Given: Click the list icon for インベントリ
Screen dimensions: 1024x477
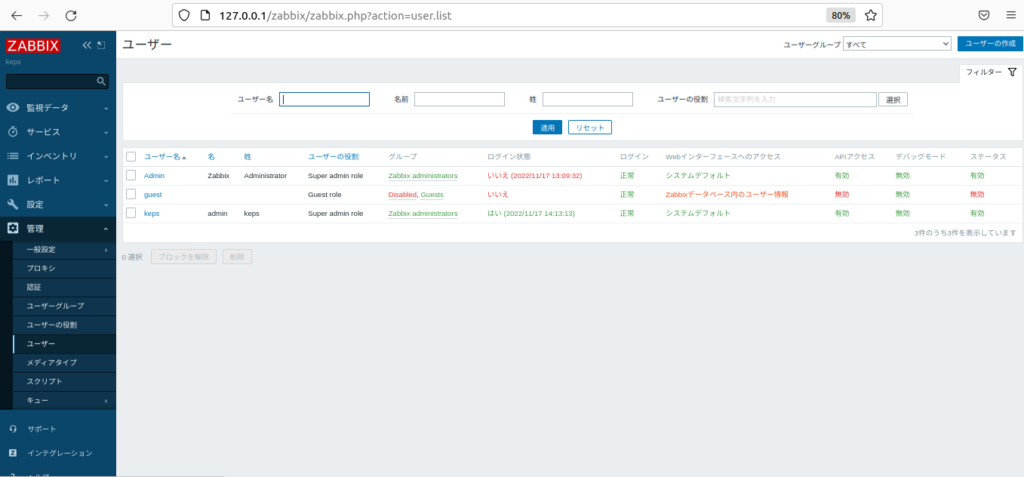Looking at the screenshot, I should coord(13,156).
